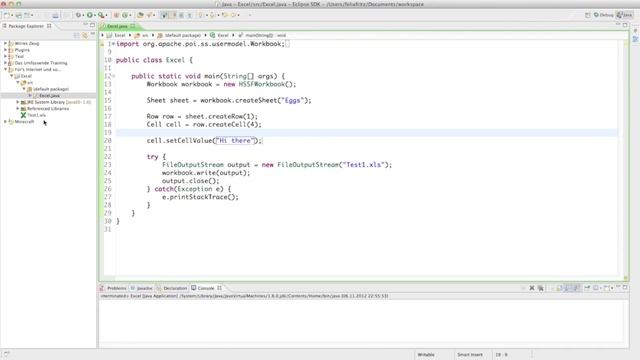Open External Tools run icon
The image size is (640, 360).
pos(101,15)
